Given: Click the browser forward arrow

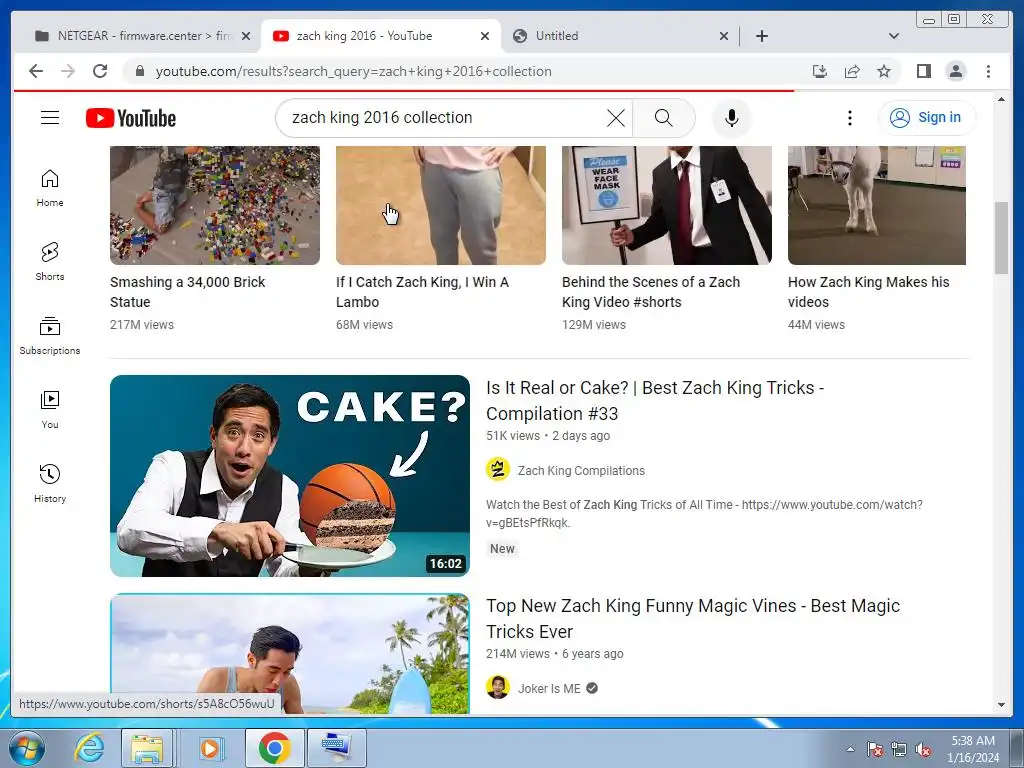Looking at the screenshot, I should tap(68, 71).
